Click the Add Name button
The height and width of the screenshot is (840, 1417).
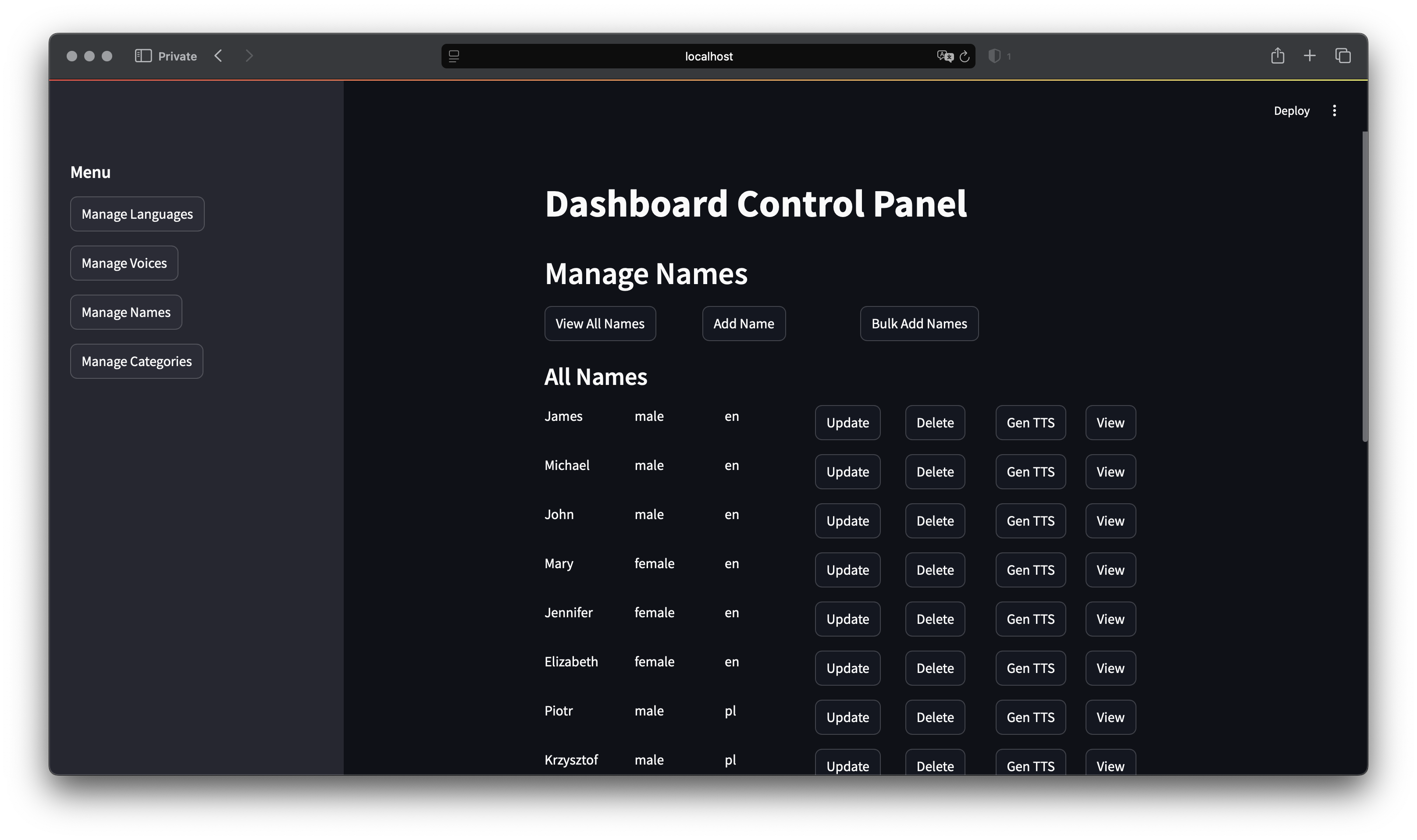[x=744, y=324]
